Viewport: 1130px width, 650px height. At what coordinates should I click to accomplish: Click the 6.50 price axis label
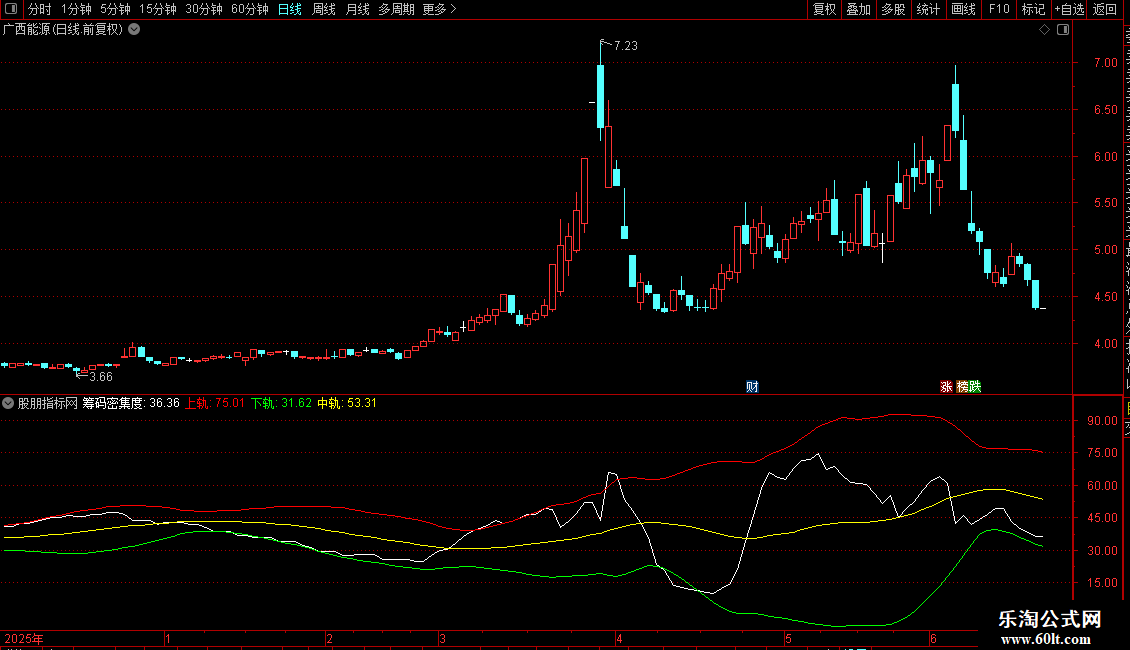tap(1105, 110)
